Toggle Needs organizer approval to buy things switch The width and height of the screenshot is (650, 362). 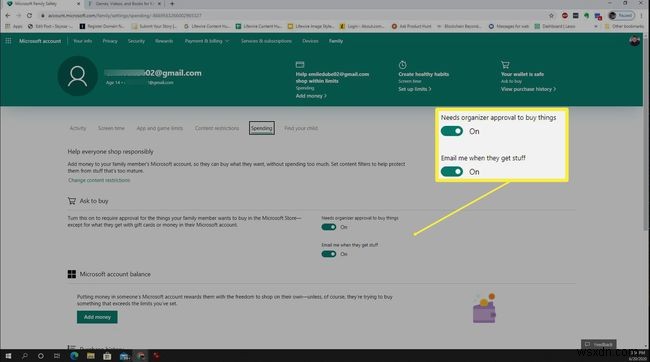pyautogui.click(x=329, y=227)
